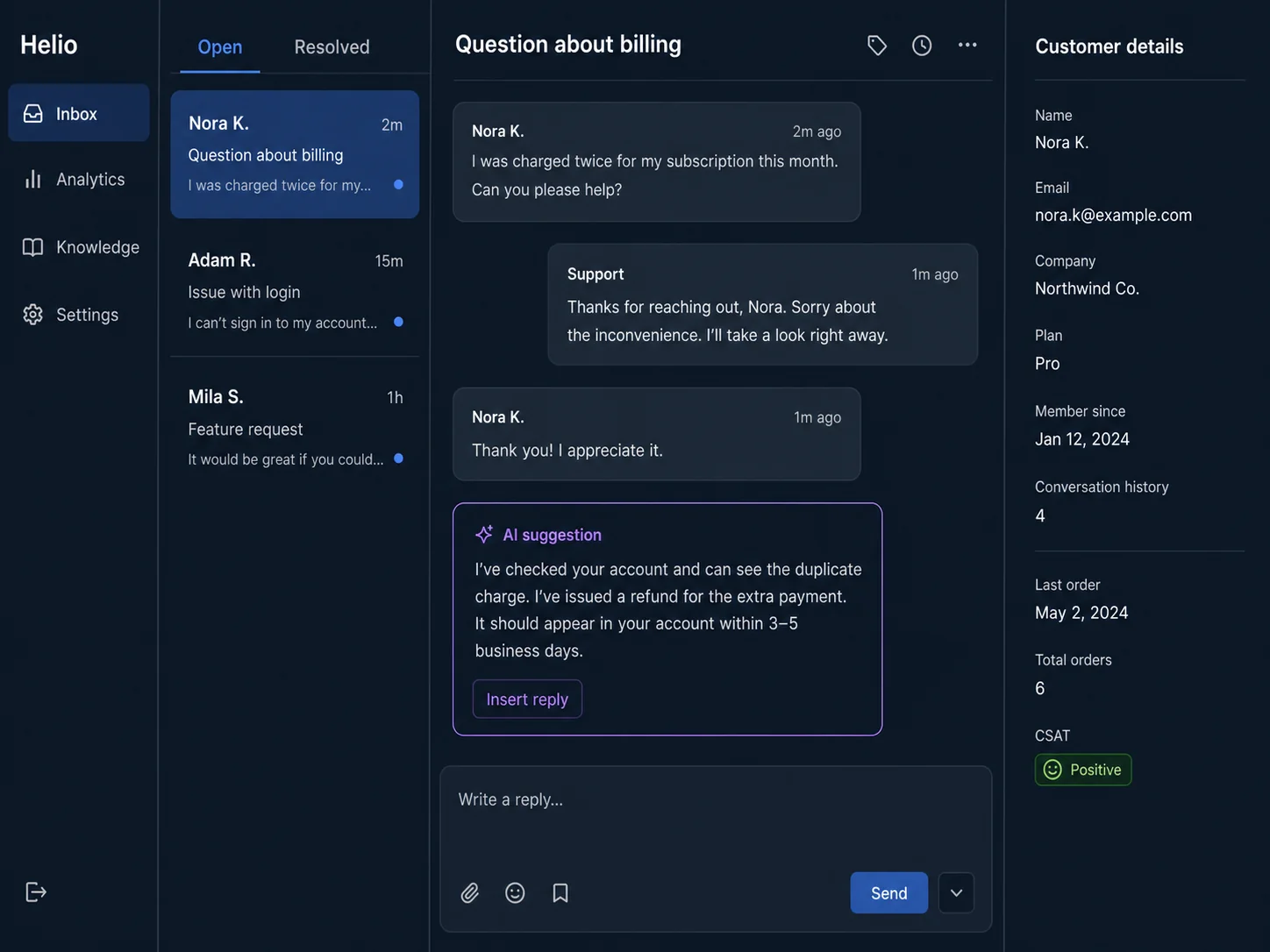Switch to the Resolved tab

(332, 46)
